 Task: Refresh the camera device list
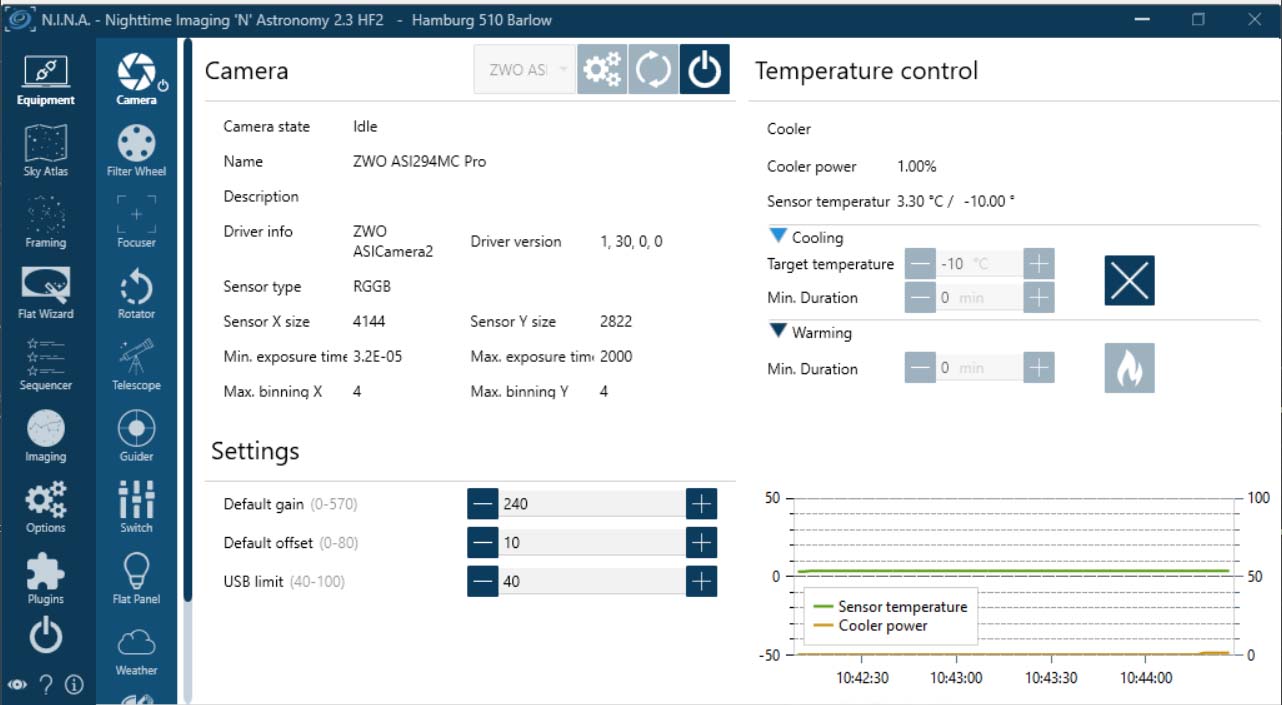click(653, 70)
